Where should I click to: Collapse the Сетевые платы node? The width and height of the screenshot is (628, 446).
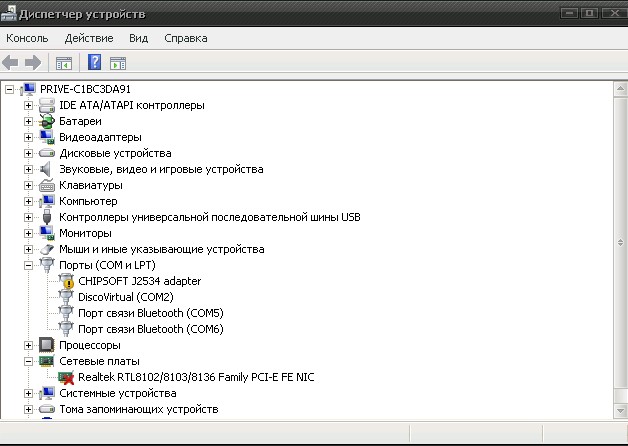point(29,361)
